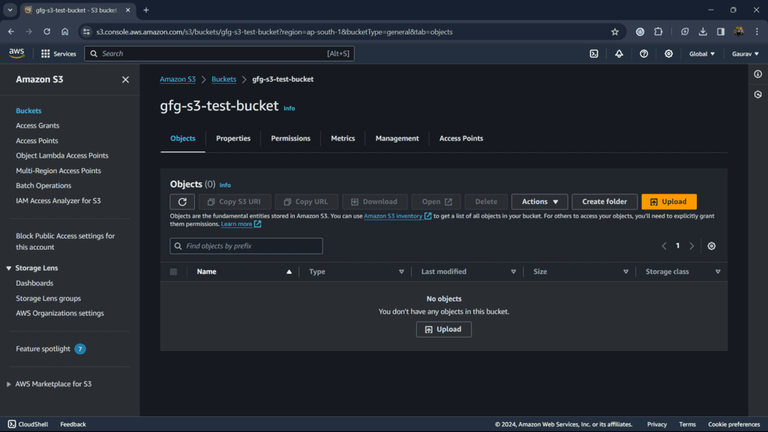Viewport: 768px width, 432px height.
Task: Open the Gaurav account dropdown
Action: pos(745,54)
